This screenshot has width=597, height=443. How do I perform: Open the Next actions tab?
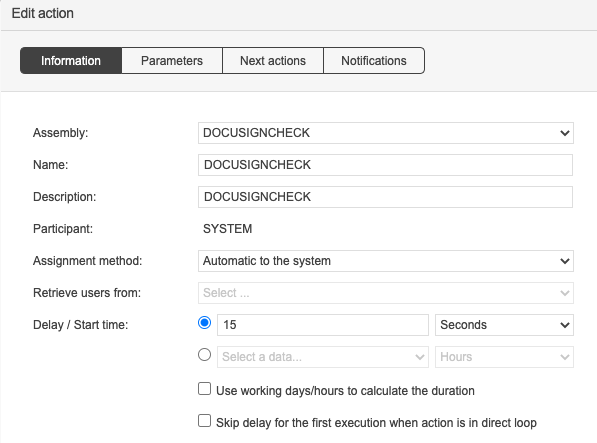coord(273,61)
